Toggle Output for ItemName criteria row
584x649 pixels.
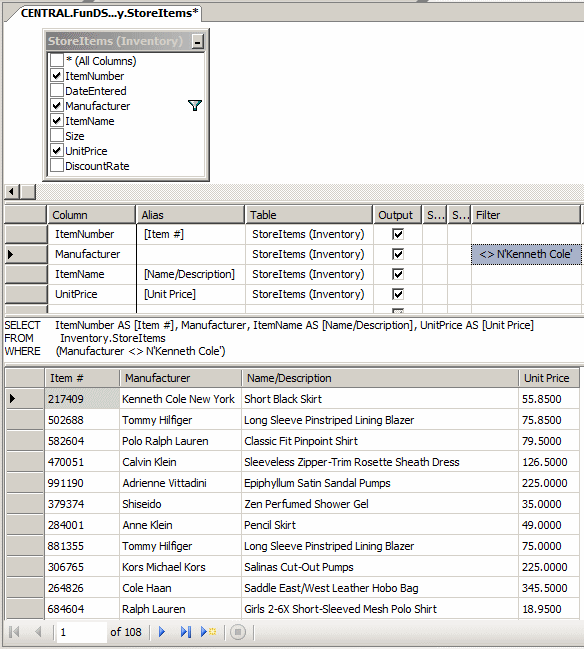coord(398,274)
